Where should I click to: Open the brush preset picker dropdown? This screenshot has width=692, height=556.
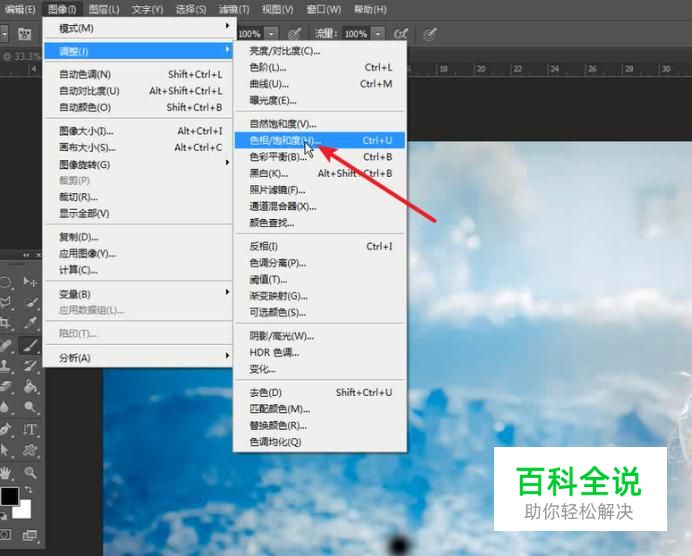(x=4, y=34)
